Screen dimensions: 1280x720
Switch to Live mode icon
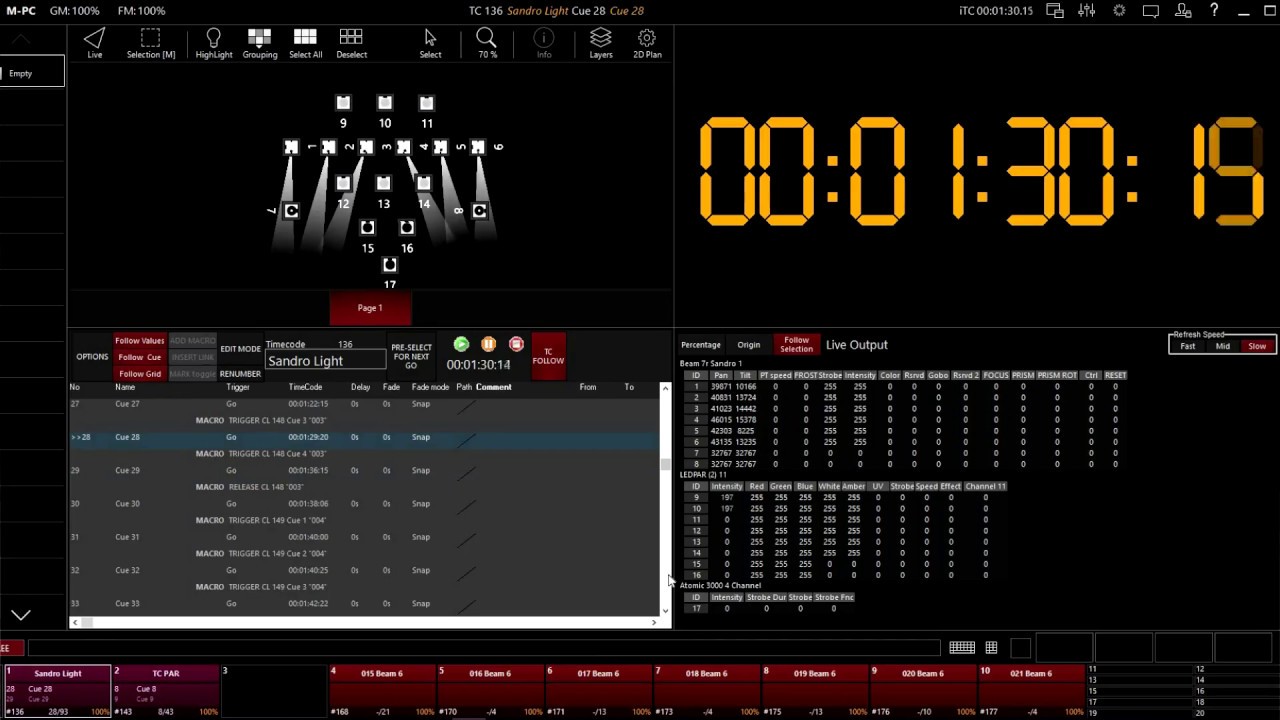(94, 43)
